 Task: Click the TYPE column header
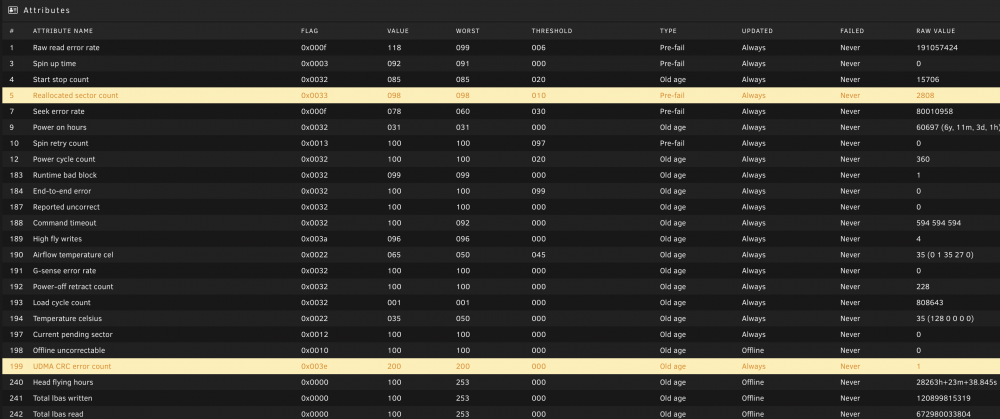pos(668,31)
